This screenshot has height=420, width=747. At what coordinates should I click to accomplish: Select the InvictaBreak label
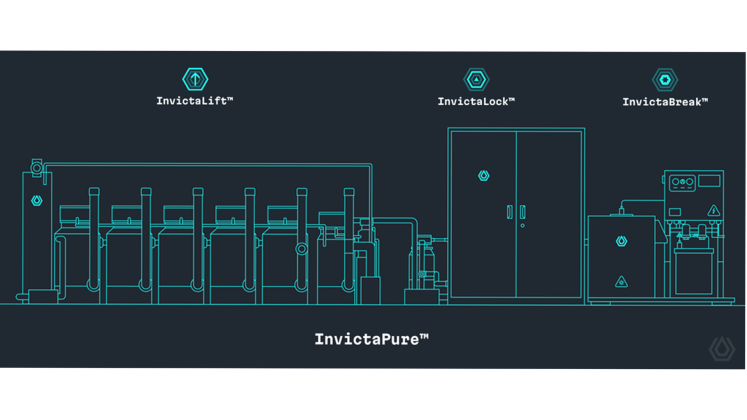tap(664, 102)
